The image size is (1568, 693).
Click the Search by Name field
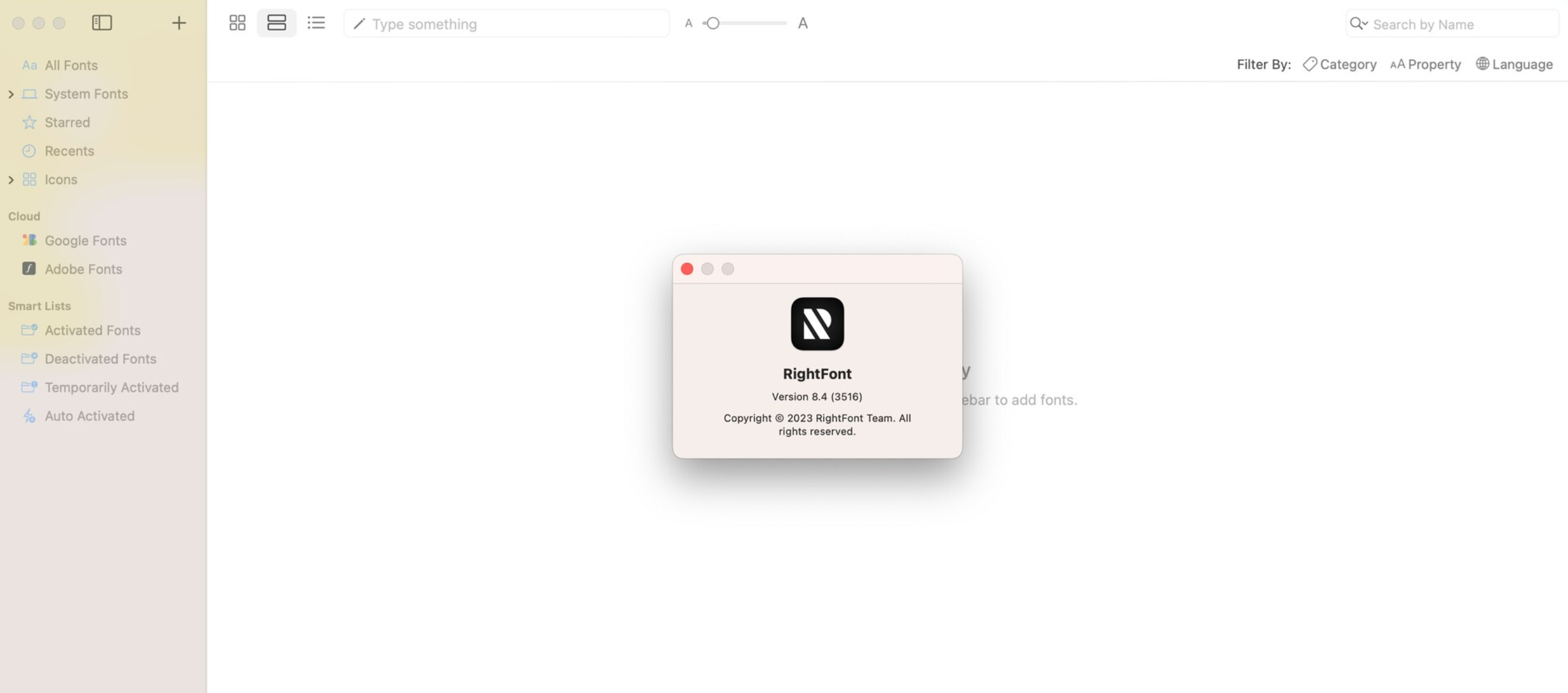(1452, 24)
